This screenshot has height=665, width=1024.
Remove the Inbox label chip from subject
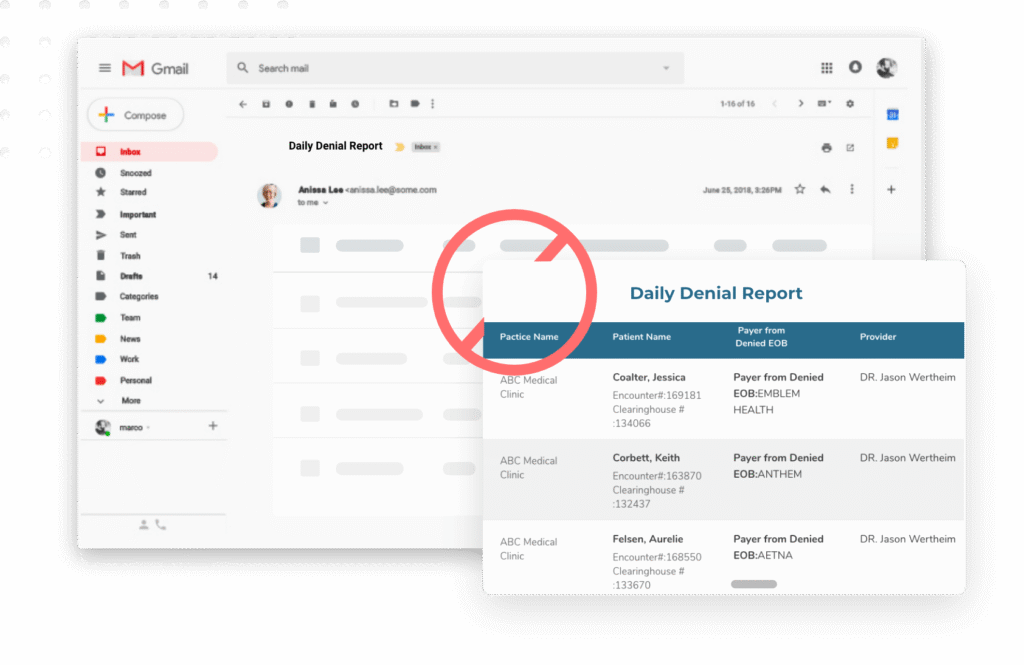[x=436, y=147]
